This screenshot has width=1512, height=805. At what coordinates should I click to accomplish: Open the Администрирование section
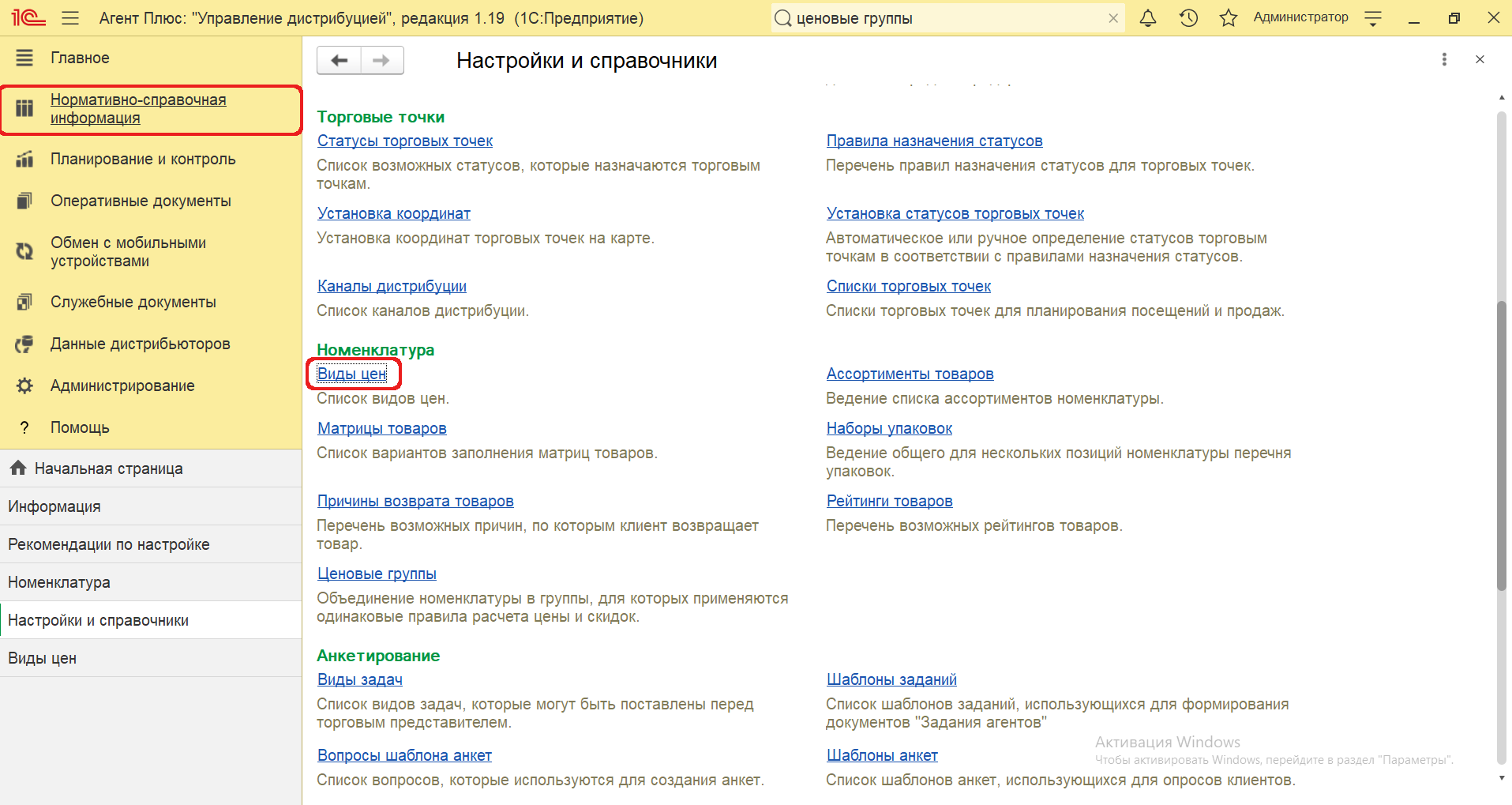pyautogui.click(x=122, y=386)
